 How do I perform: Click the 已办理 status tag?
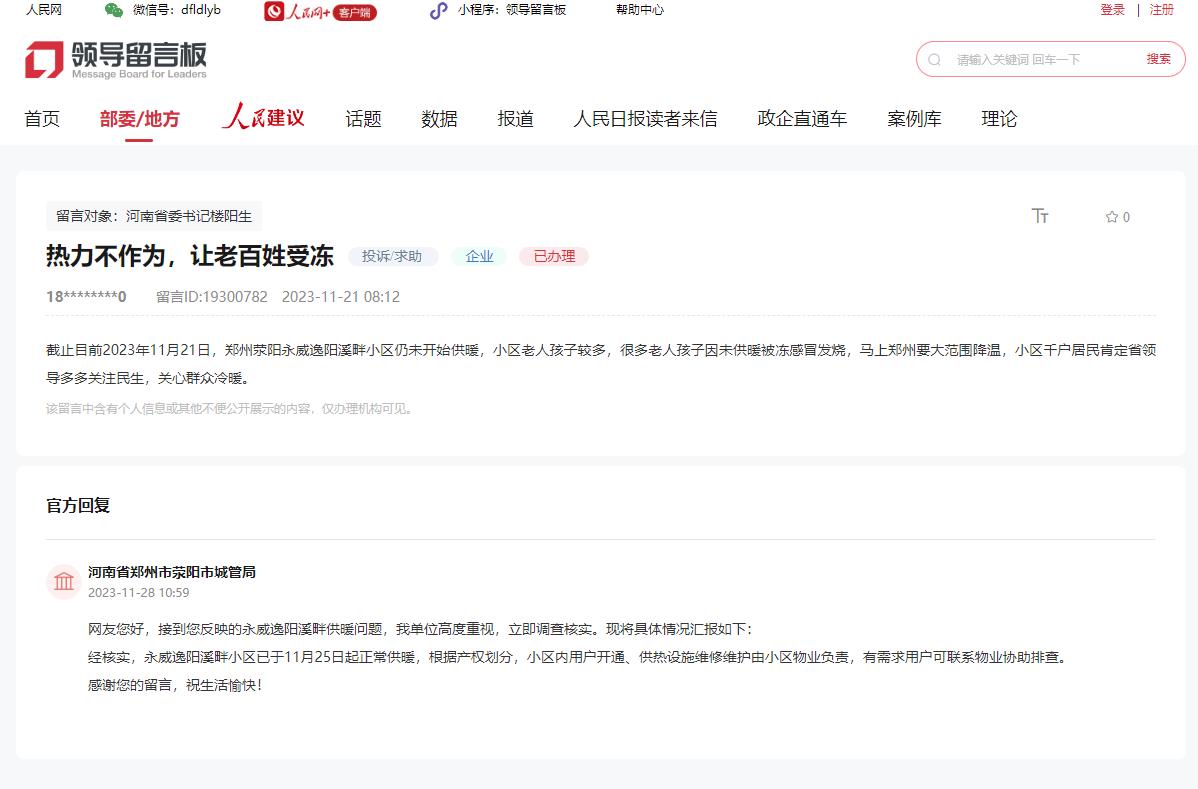tap(554, 257)
